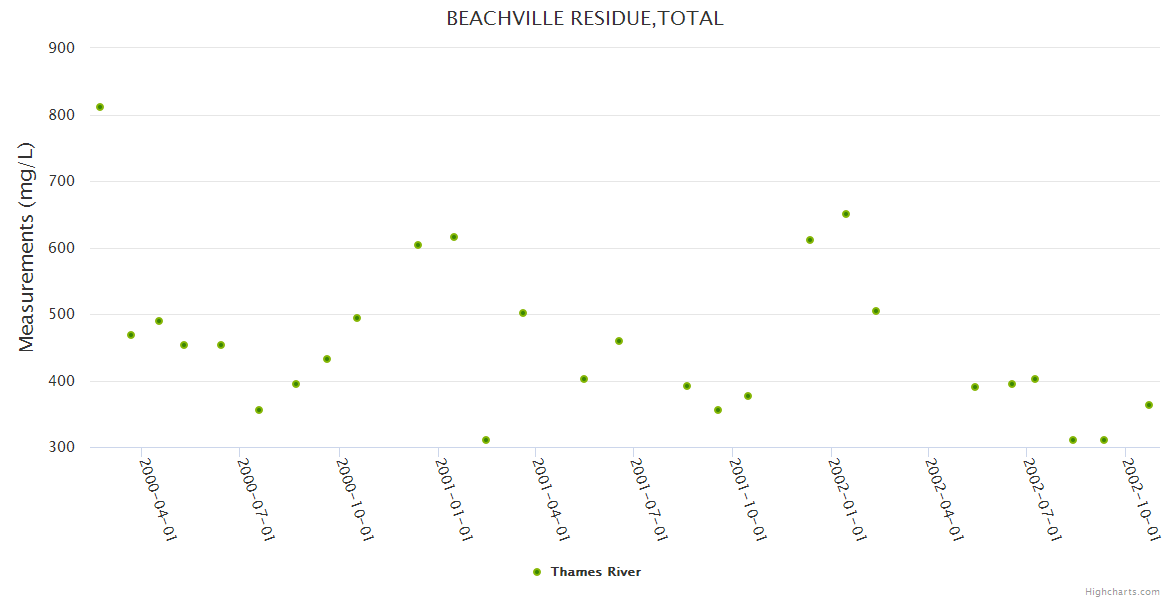Image resolution: width=1170 pixels, height=600 pixels.
Task: Select the 500 mg/L point just before 2001-04-01
Action: [523, 313]
